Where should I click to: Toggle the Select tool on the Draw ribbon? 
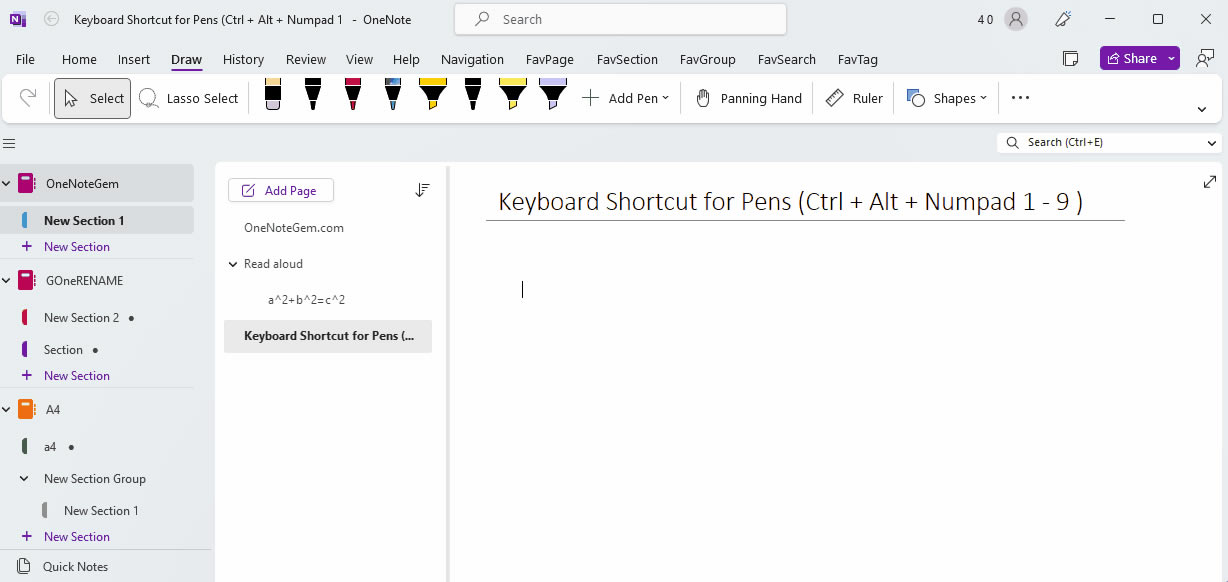92,97
